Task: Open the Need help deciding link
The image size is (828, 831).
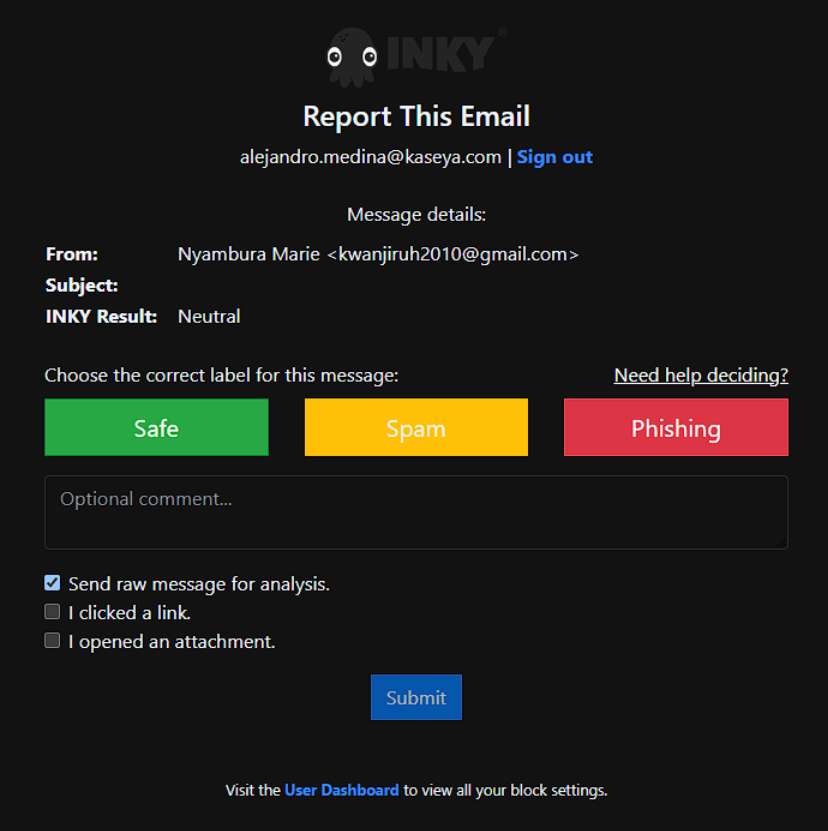Action: click(701, 375)
